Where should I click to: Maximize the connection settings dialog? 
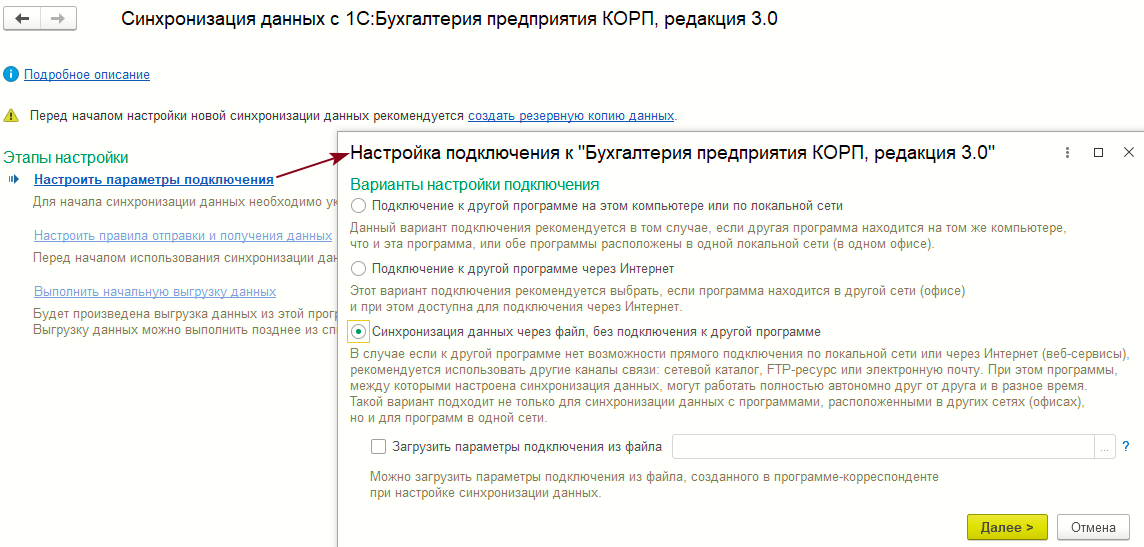click(1098, 153)
